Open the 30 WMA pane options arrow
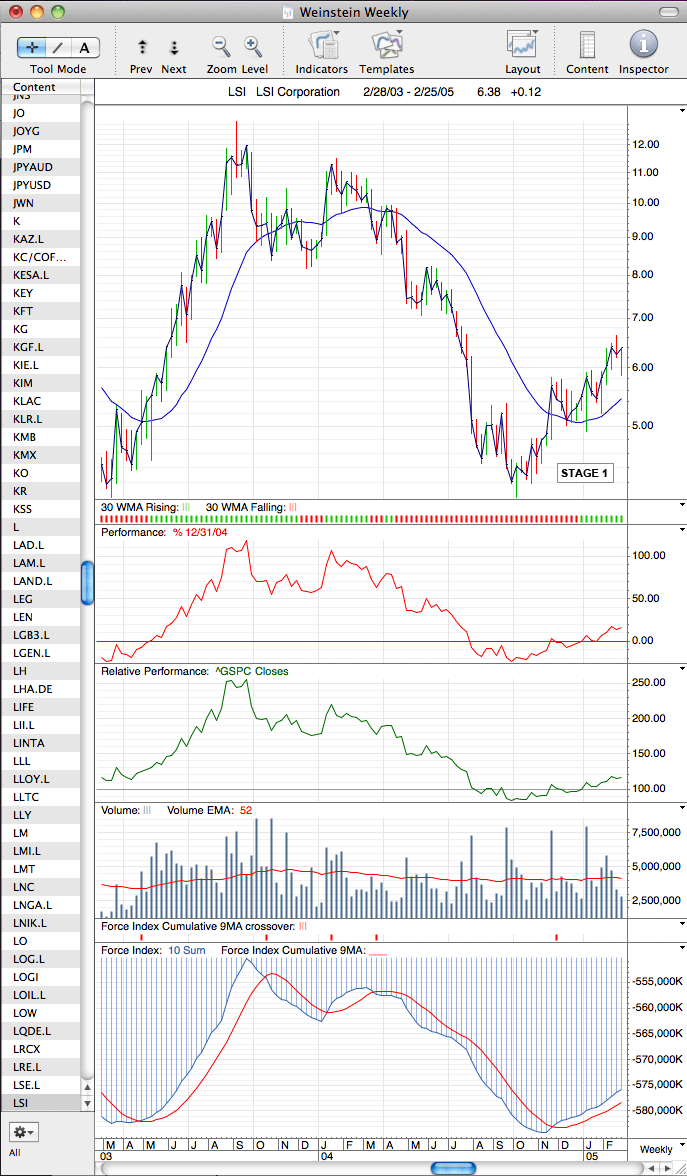Screen dimensions: 687x1176 coord(682,506)
